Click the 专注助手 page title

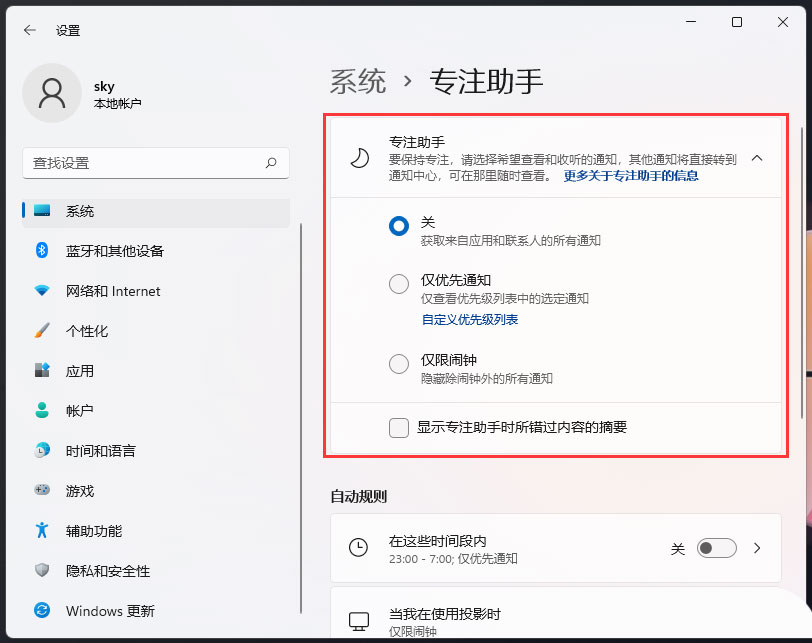pos(486,81)
